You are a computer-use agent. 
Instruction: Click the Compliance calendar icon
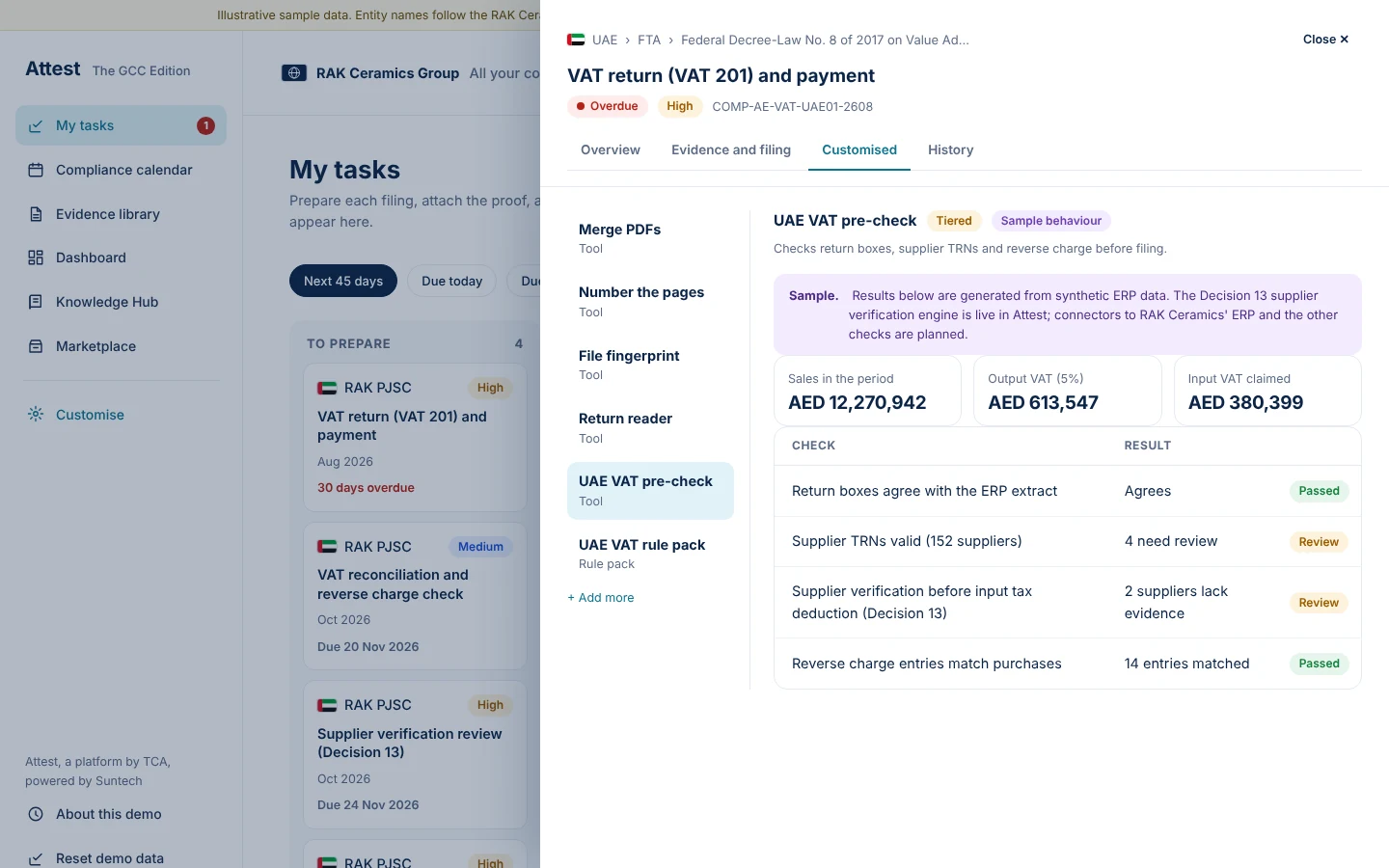tap(36, 171)
